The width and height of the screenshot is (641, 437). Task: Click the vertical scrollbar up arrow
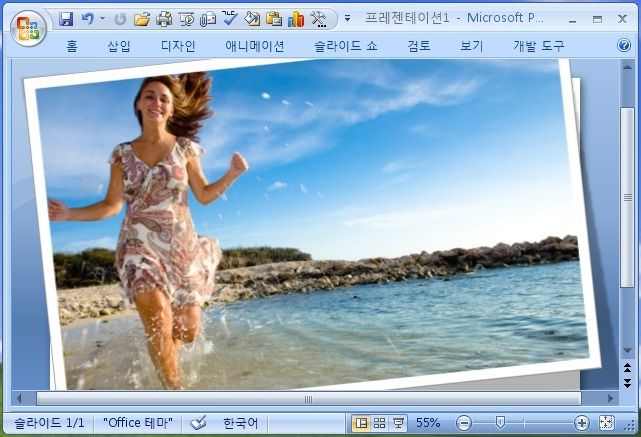pos(627,67)
